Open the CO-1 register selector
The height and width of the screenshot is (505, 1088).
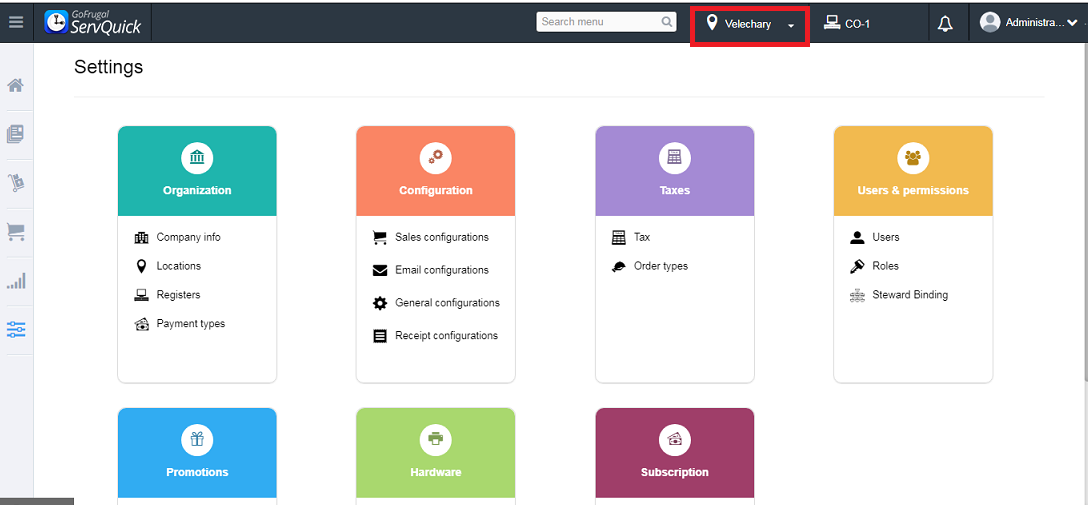pyautogui.click(x=846, y=23)
